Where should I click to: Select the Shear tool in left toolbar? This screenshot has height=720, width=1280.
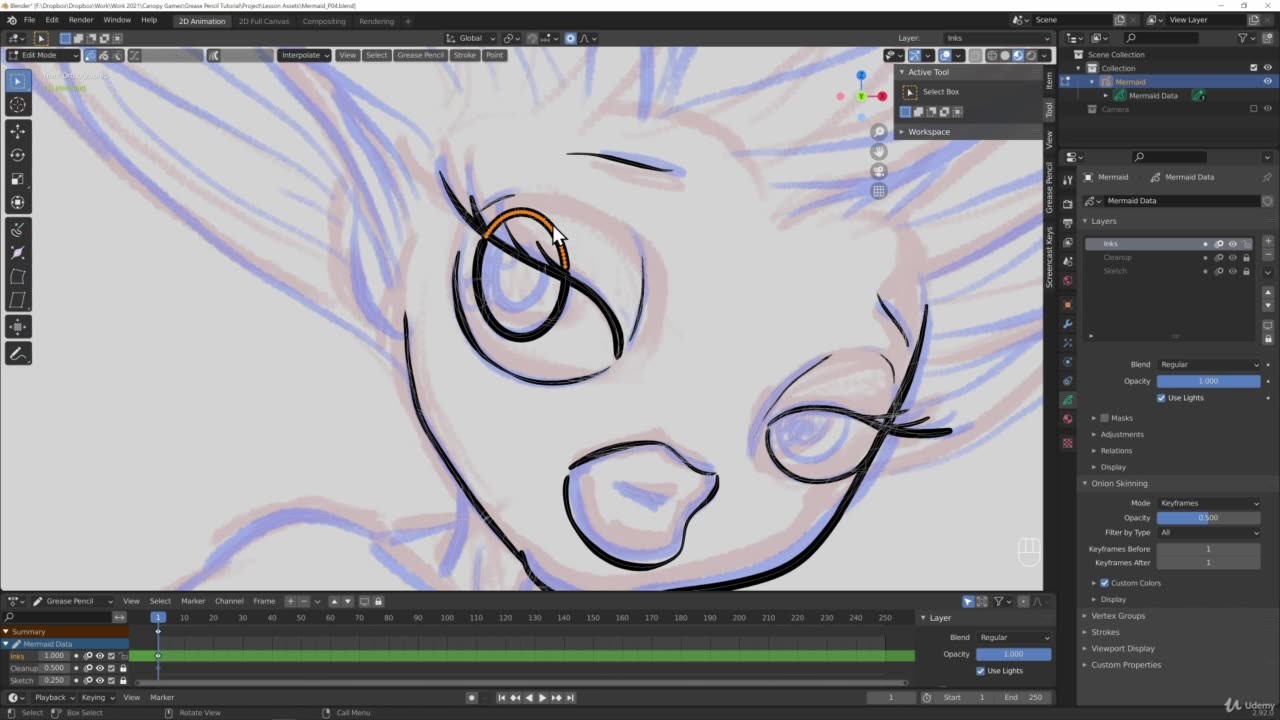pyautogui.click(x=18, y=301)
